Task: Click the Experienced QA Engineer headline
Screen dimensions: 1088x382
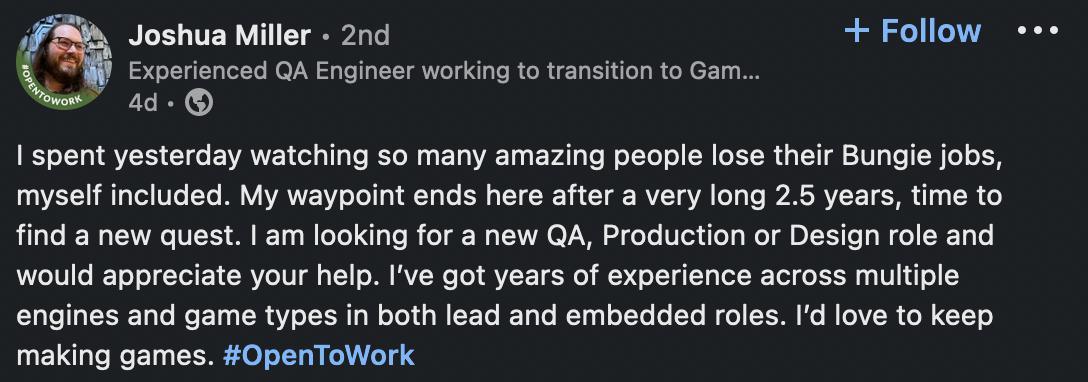Action: (444, 71)
